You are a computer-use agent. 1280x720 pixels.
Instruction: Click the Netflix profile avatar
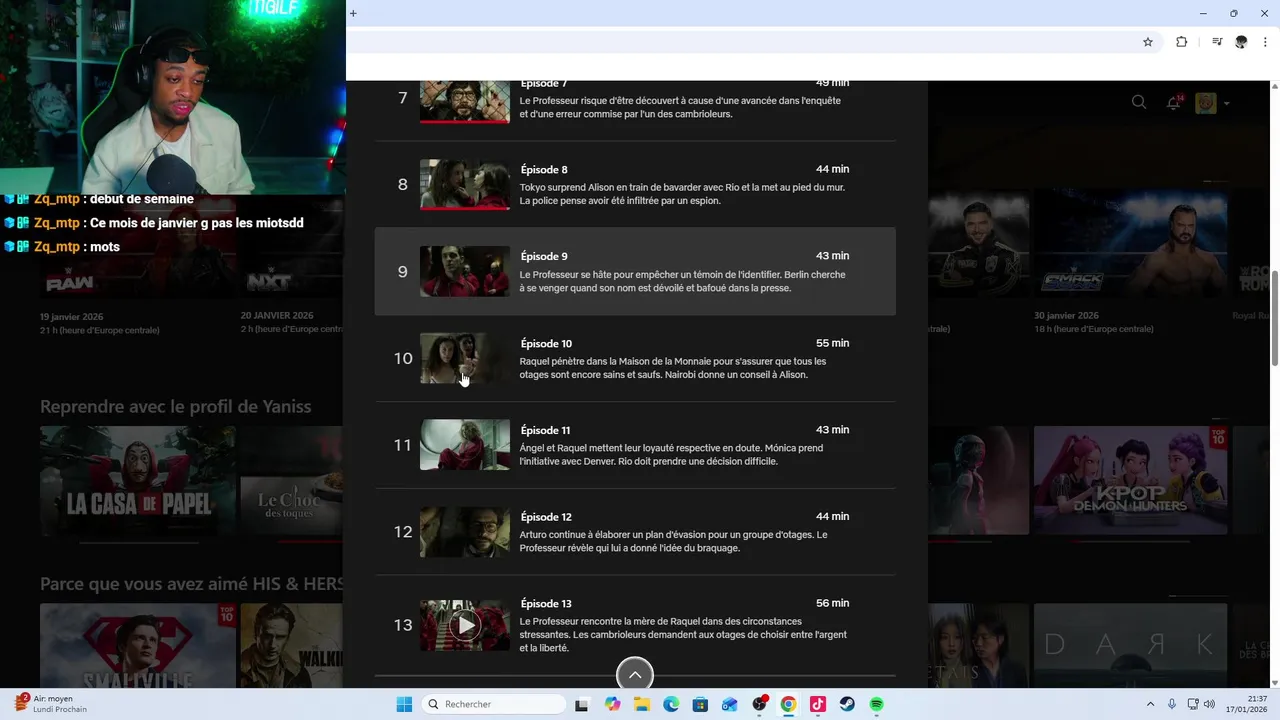[x=1206, y=102]
